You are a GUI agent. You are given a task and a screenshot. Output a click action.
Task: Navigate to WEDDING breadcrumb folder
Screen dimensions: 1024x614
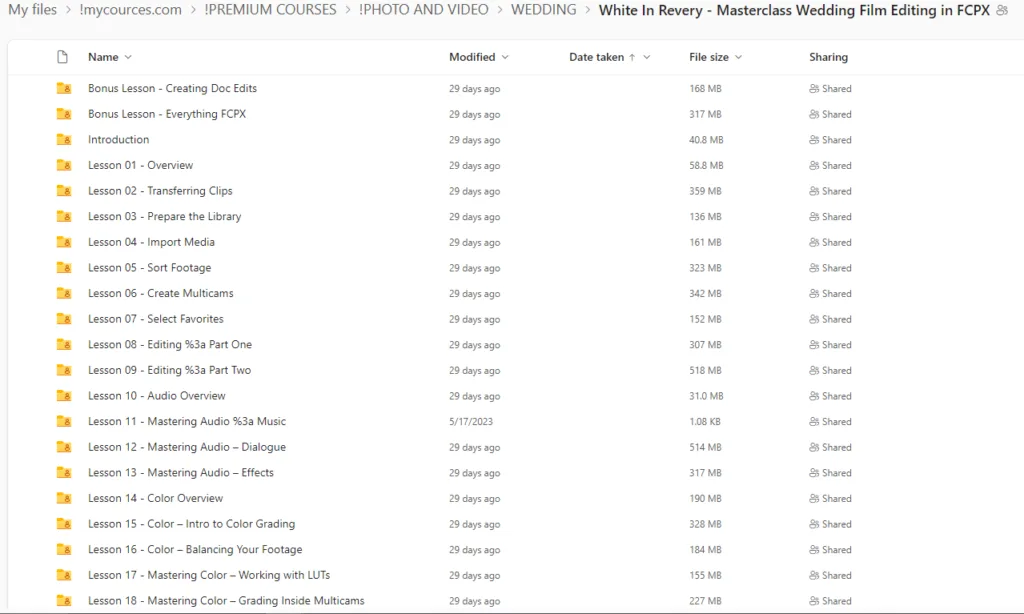pos(543,10)
